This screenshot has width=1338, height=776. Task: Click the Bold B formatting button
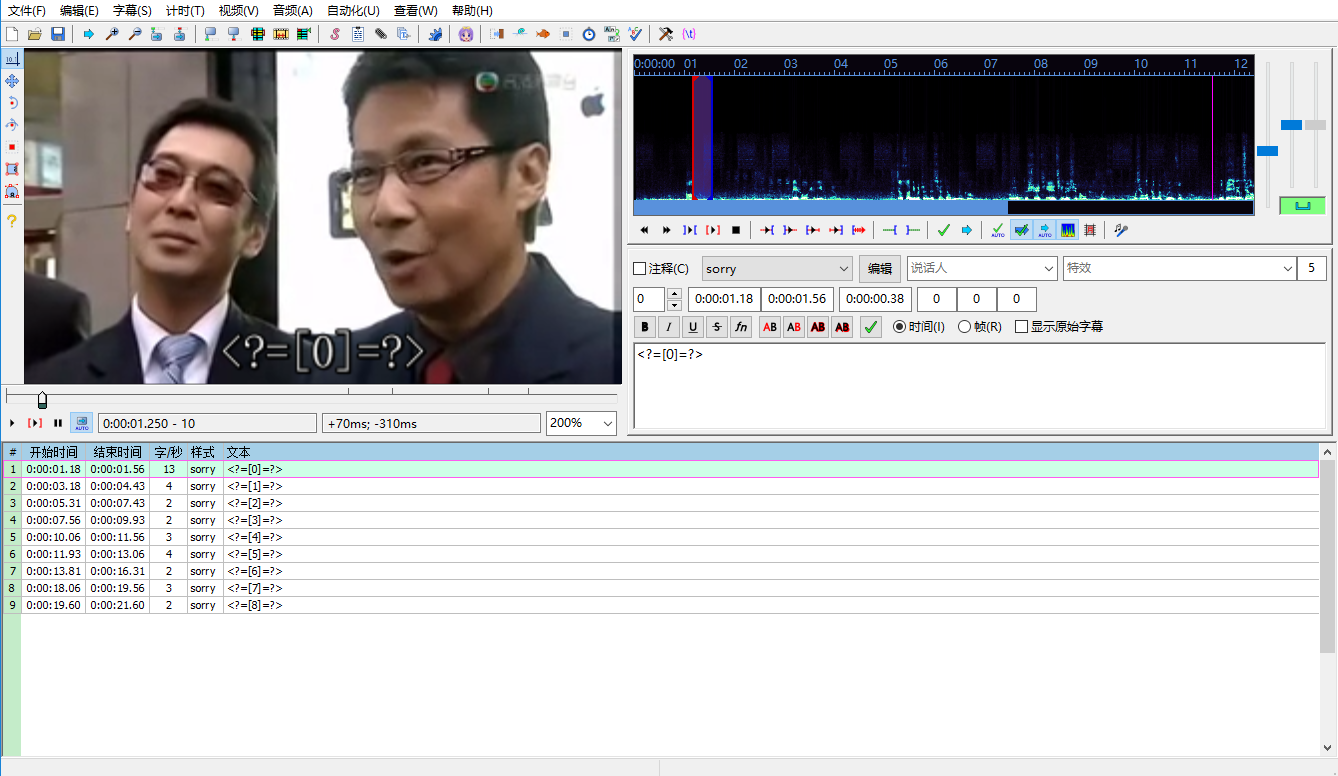[x=645, y=327]
